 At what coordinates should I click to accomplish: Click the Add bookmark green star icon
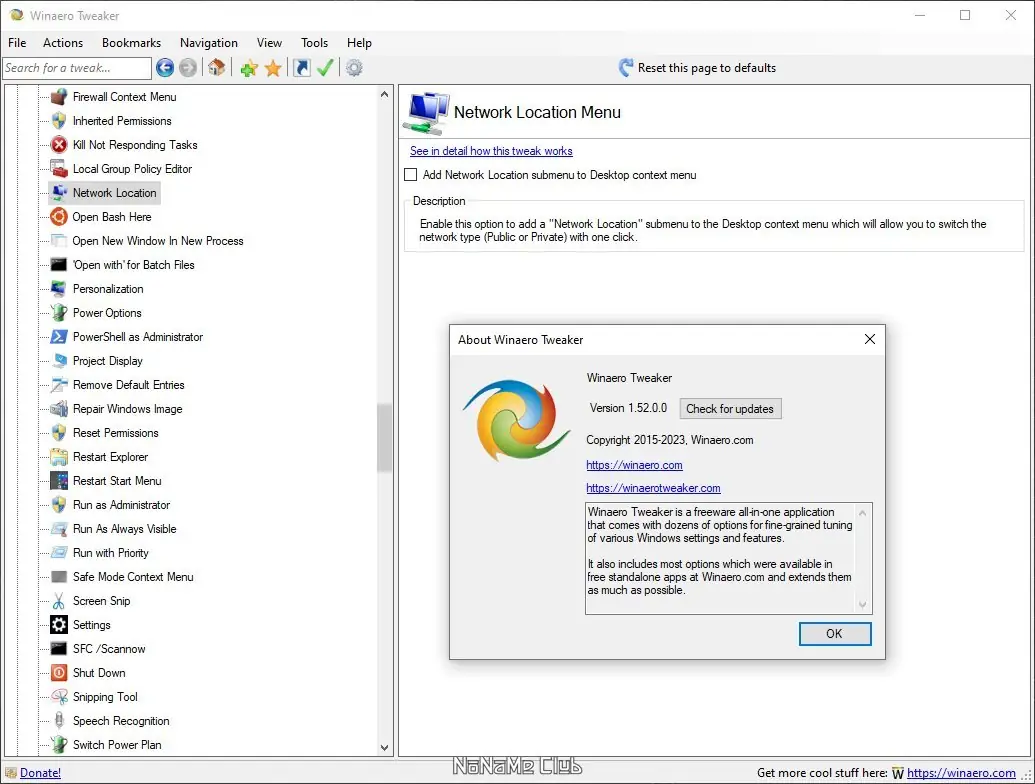(x=249, y=68)
